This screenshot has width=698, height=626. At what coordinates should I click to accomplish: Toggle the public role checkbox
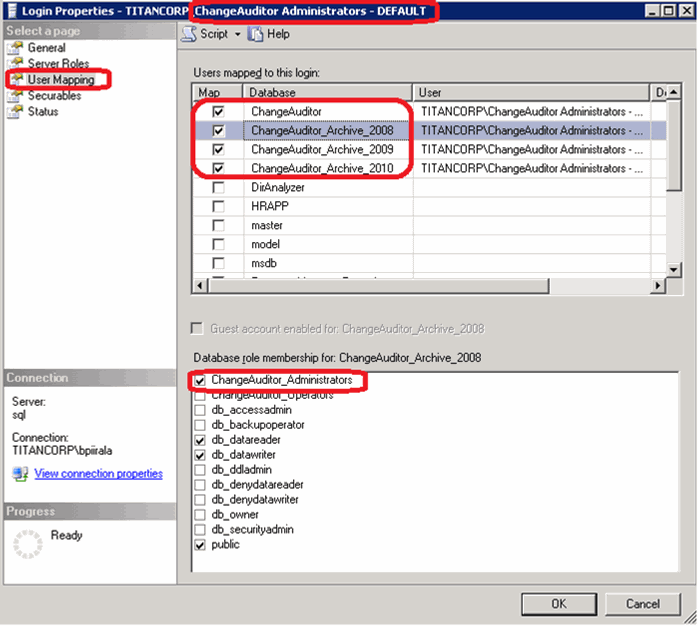(x=200, y=545)
